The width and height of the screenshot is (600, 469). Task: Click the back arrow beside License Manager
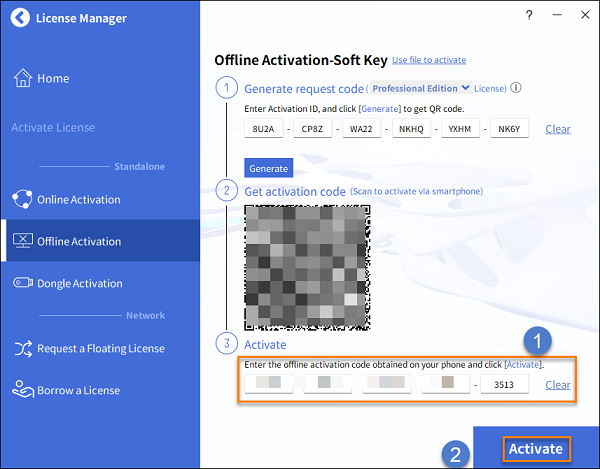(x=20, y=18)
